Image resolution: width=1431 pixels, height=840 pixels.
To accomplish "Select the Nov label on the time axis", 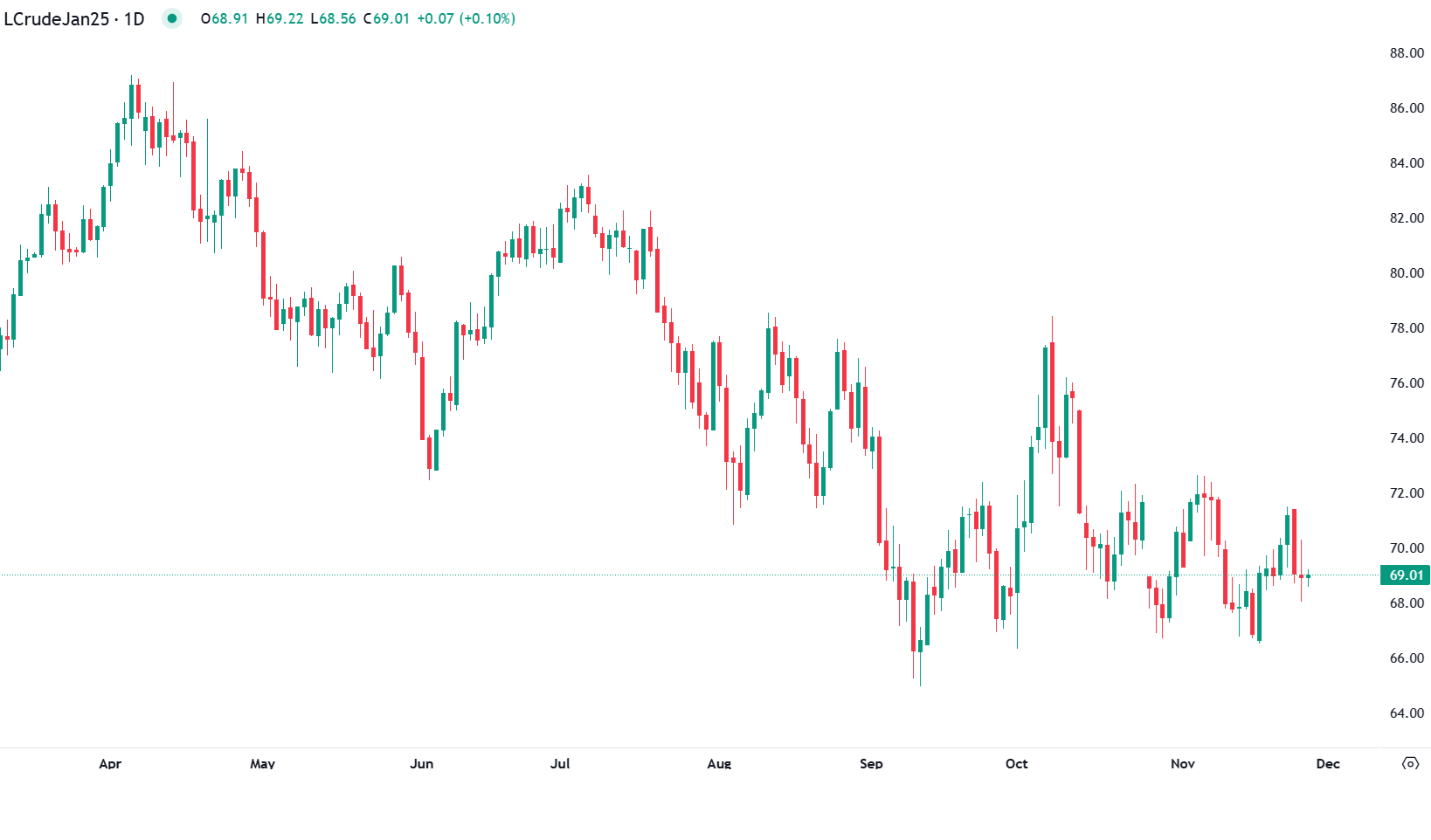I will tap(1182, 763).
